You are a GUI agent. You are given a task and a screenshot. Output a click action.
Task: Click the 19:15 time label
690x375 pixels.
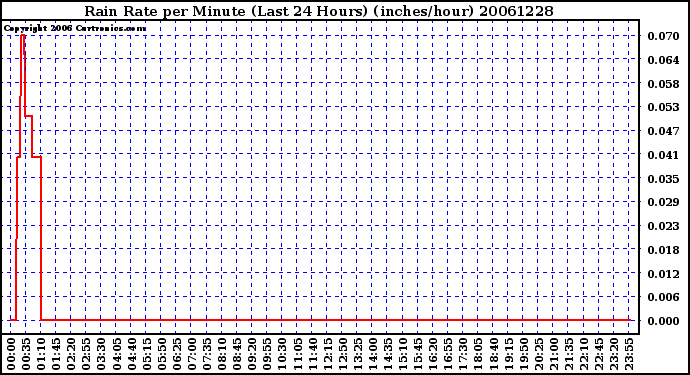[x=508, y=354]
